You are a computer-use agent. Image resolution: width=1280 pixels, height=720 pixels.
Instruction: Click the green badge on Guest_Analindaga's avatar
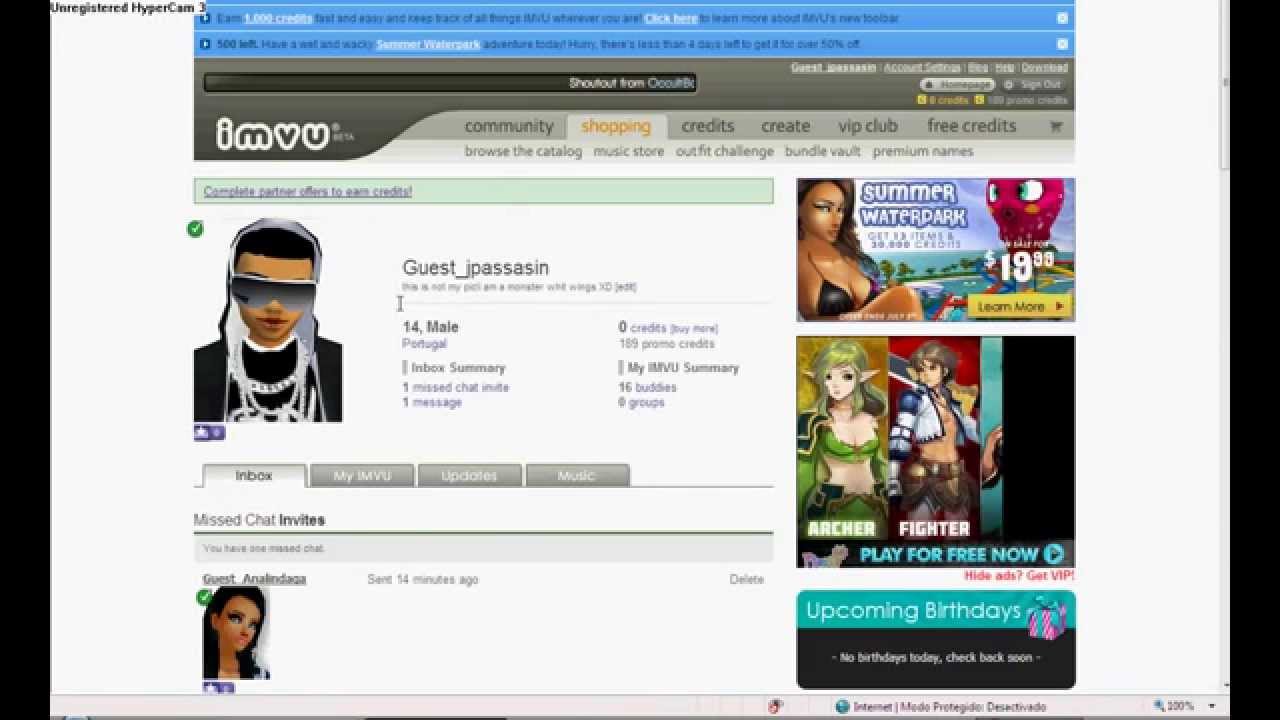click(x=205, y=597)
